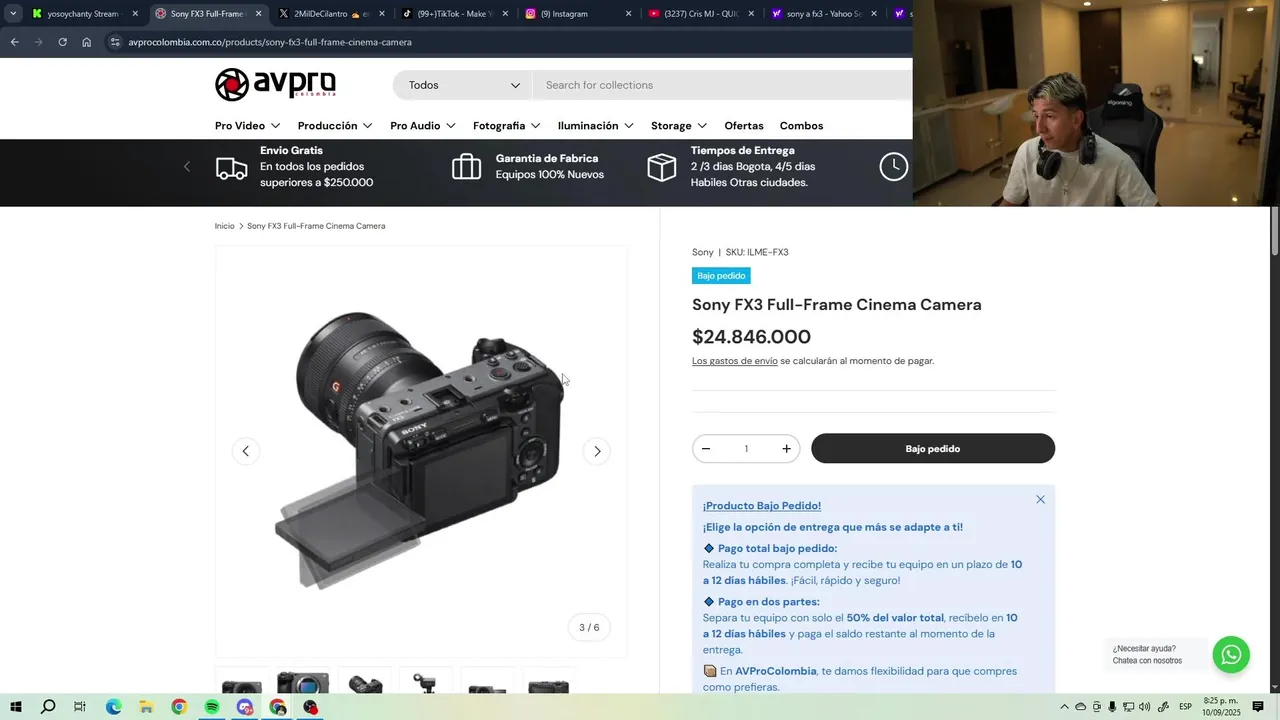
Task: Click the AVPro Colombia logo
Action: click(x=275, y=85)
